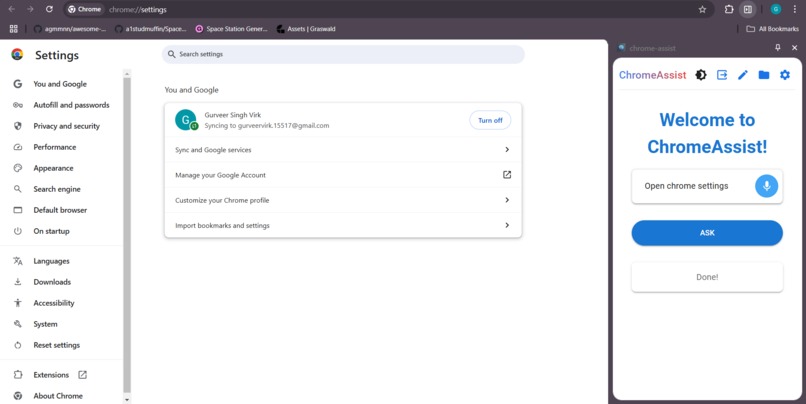This screenshot has width=806, height=404.
Task: Expand Import bookmarks and settings row
Action: tap(343, 225)
